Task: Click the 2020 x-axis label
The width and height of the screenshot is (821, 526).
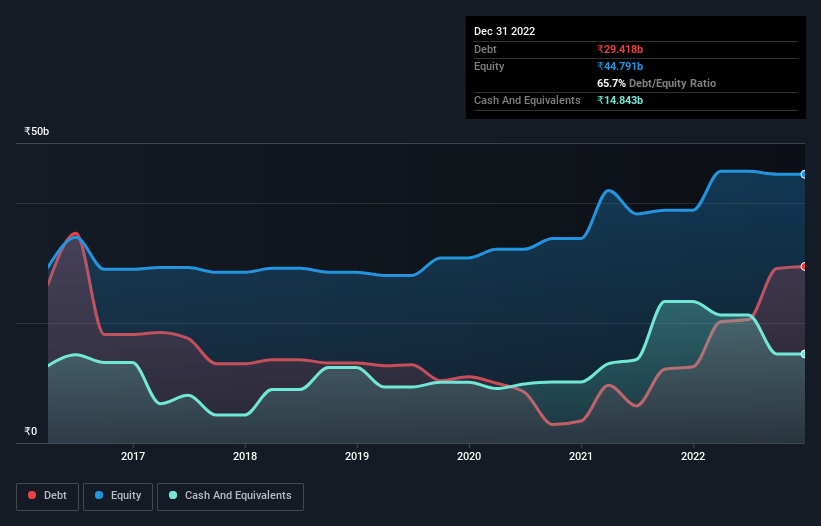Action: click(469, 456)
